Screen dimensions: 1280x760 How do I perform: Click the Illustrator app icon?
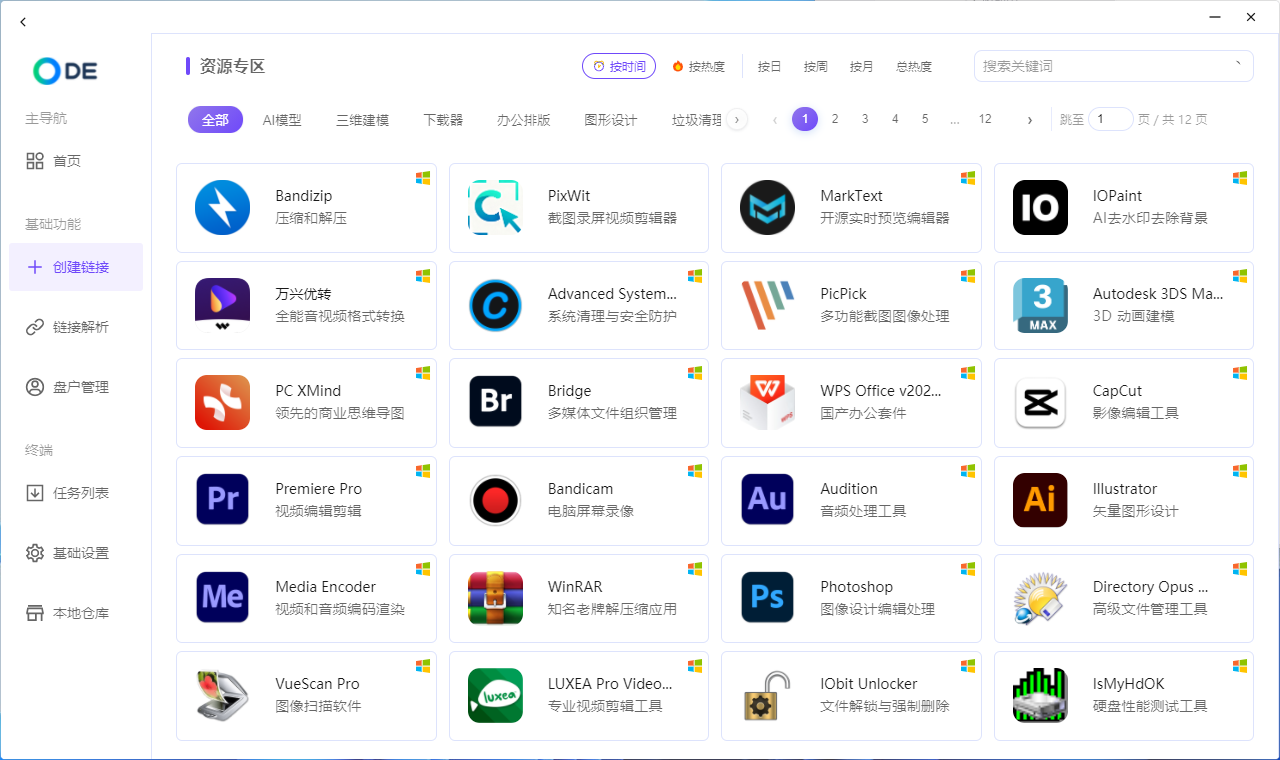tap(1040, 500)
